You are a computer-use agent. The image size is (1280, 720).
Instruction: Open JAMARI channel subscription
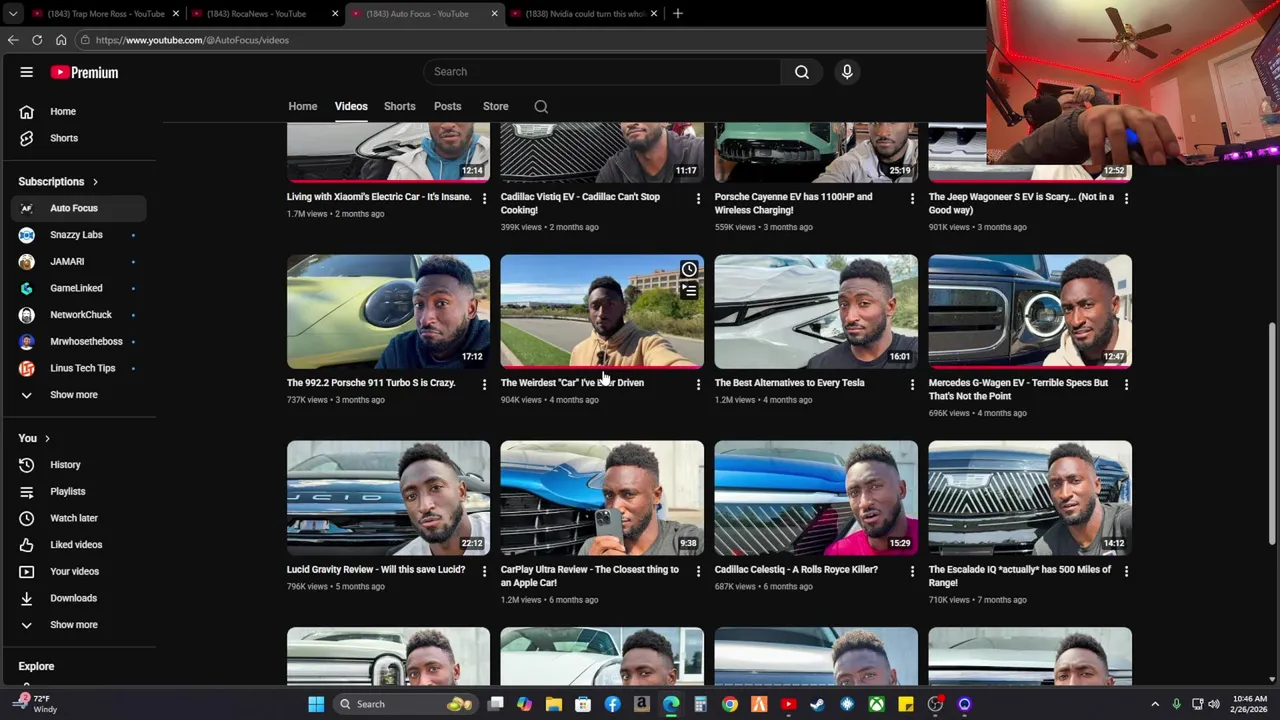coord(79,262)
